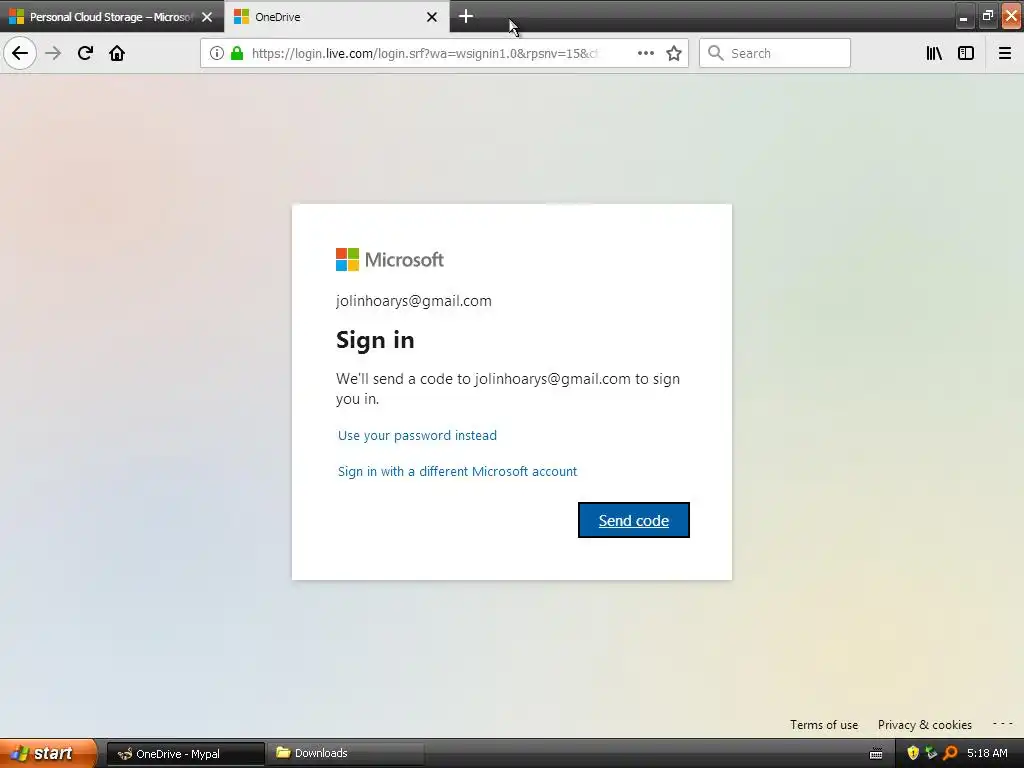1024x768 pixels.
Task: Click the 5:18 AM clock
Action: [x=987, y=753]
